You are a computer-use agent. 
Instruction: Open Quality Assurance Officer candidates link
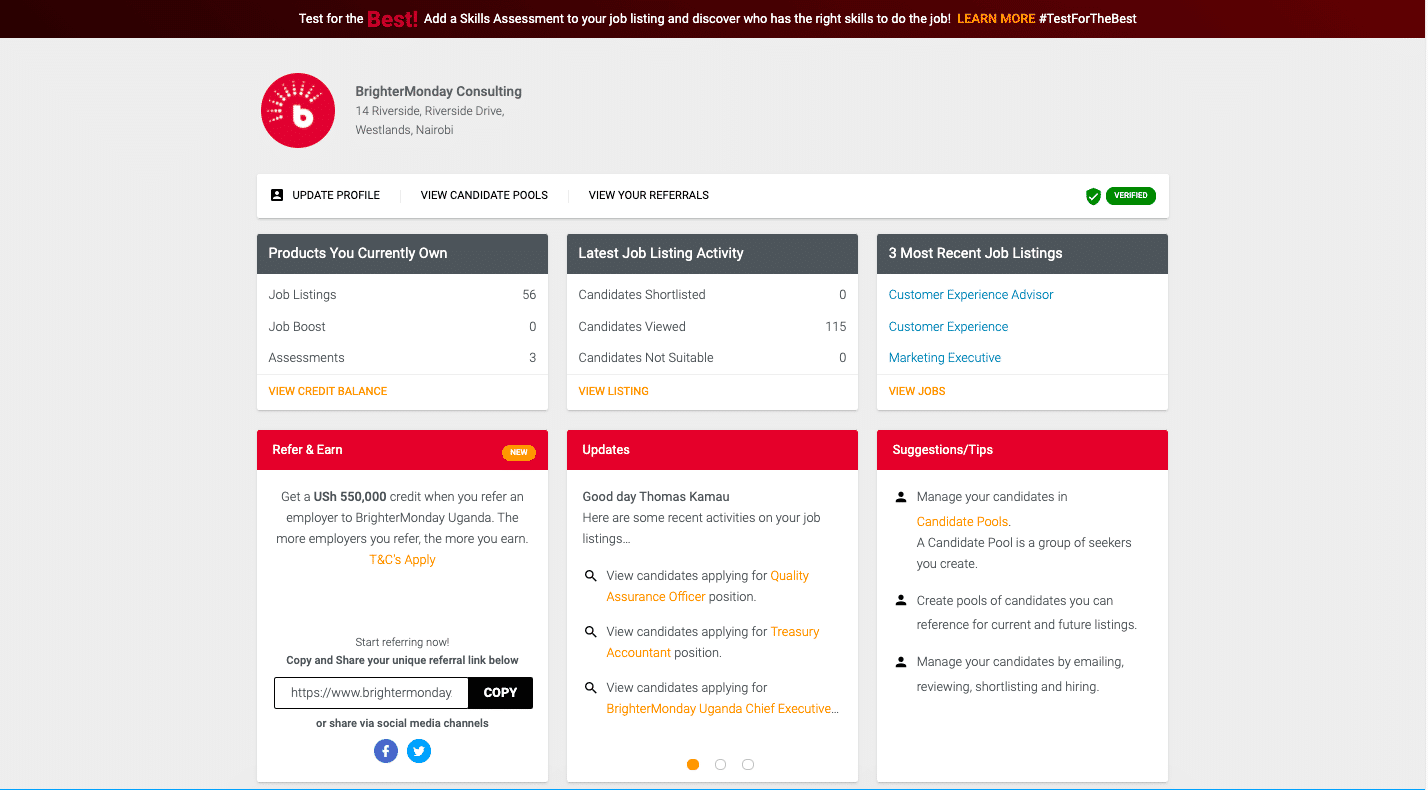708,586
